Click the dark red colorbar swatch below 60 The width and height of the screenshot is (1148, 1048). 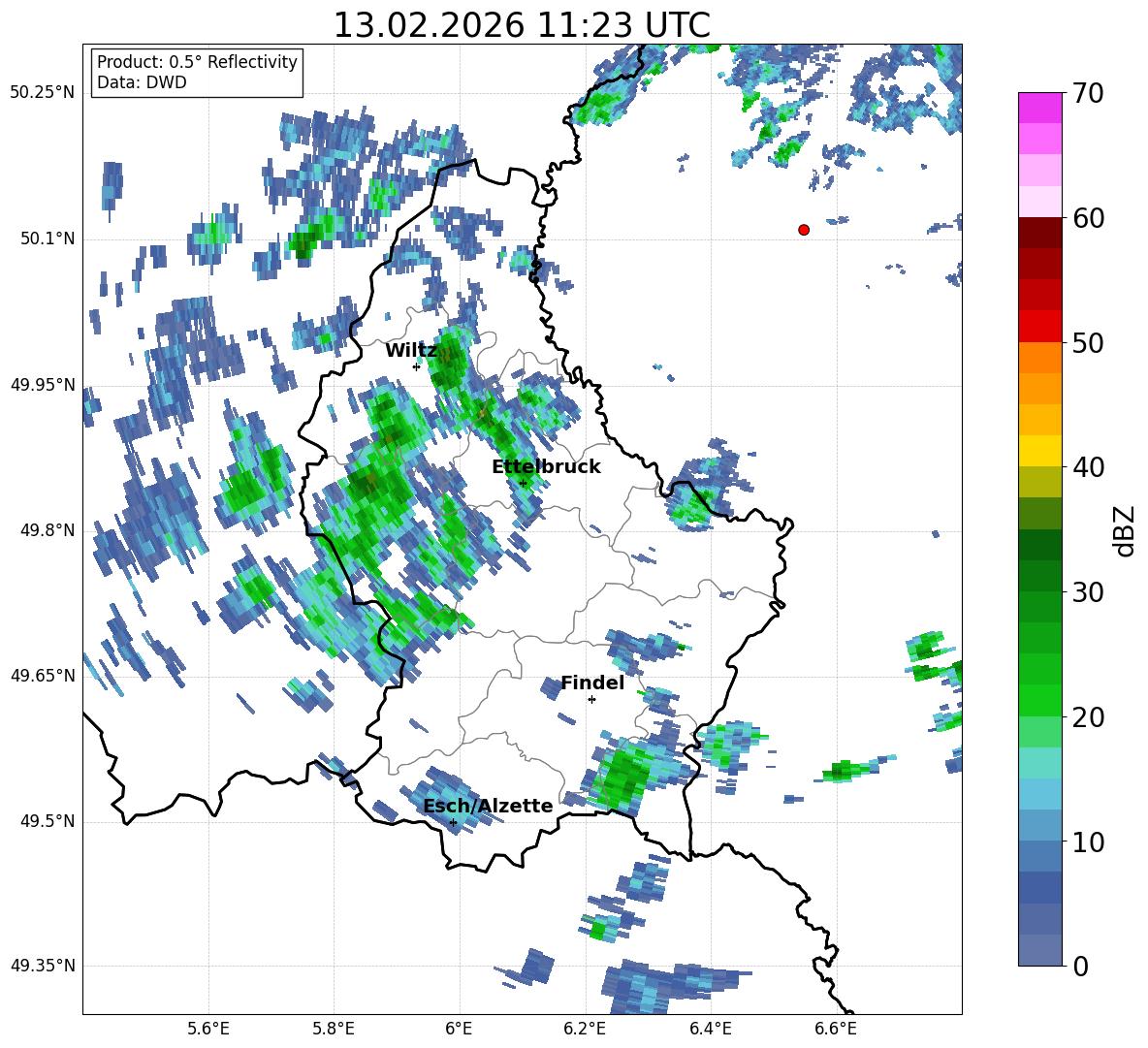tap(1039, 233)
